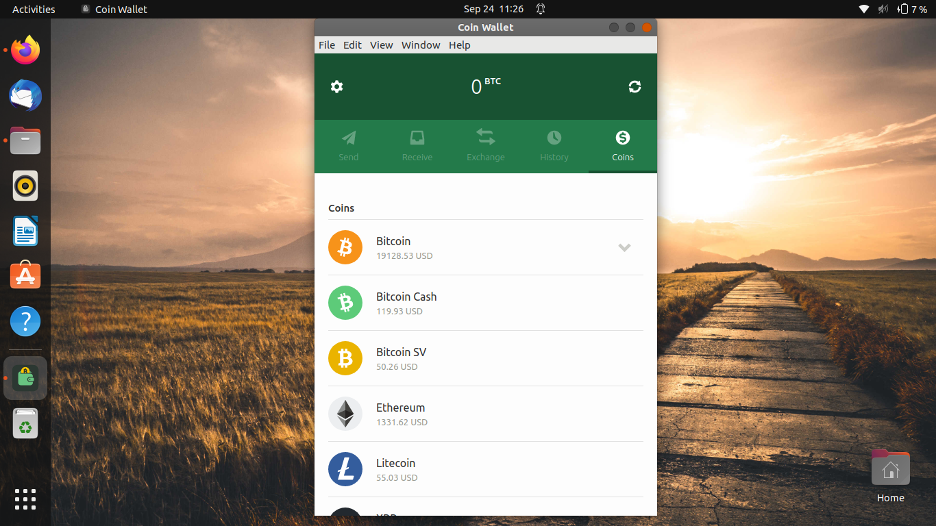Click the 50.26 USD price
The height and width of the screenshot is (526, 936).
coord(397,367)
